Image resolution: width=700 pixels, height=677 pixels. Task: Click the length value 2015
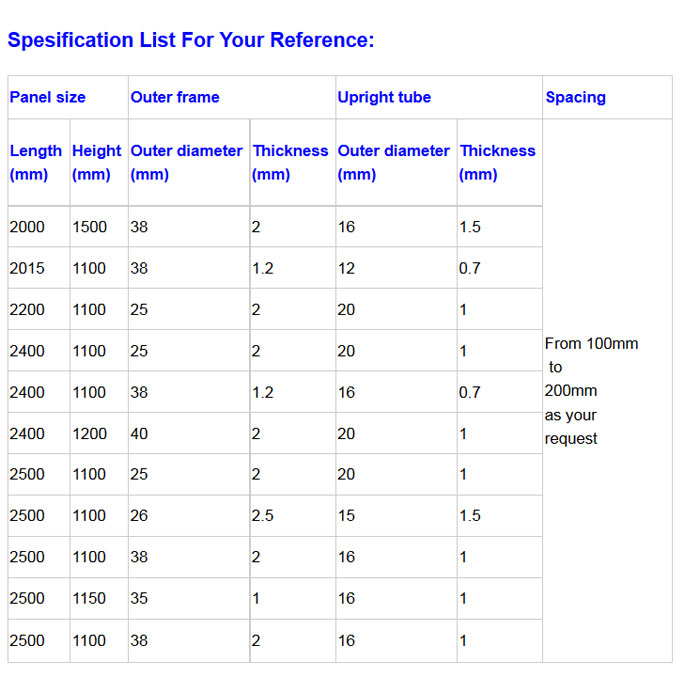[x=27, y=268]
